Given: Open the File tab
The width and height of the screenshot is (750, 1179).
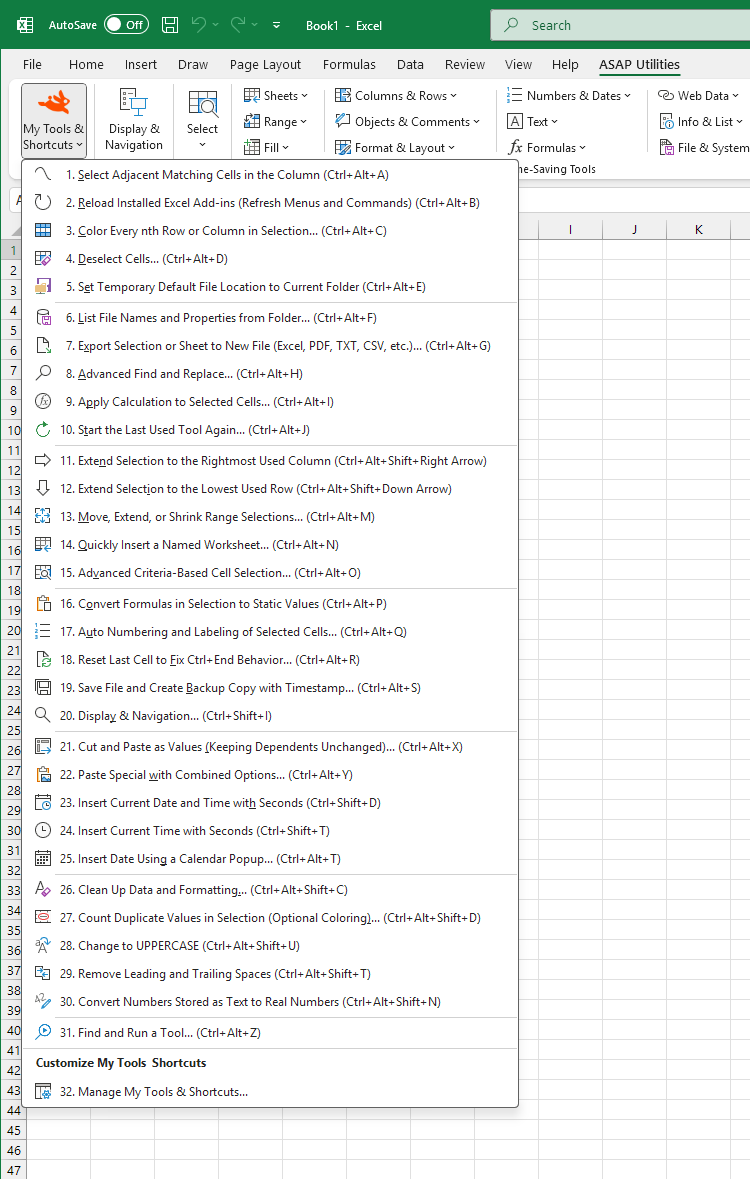Looking at the screenshot, I should tap(32, 65).
